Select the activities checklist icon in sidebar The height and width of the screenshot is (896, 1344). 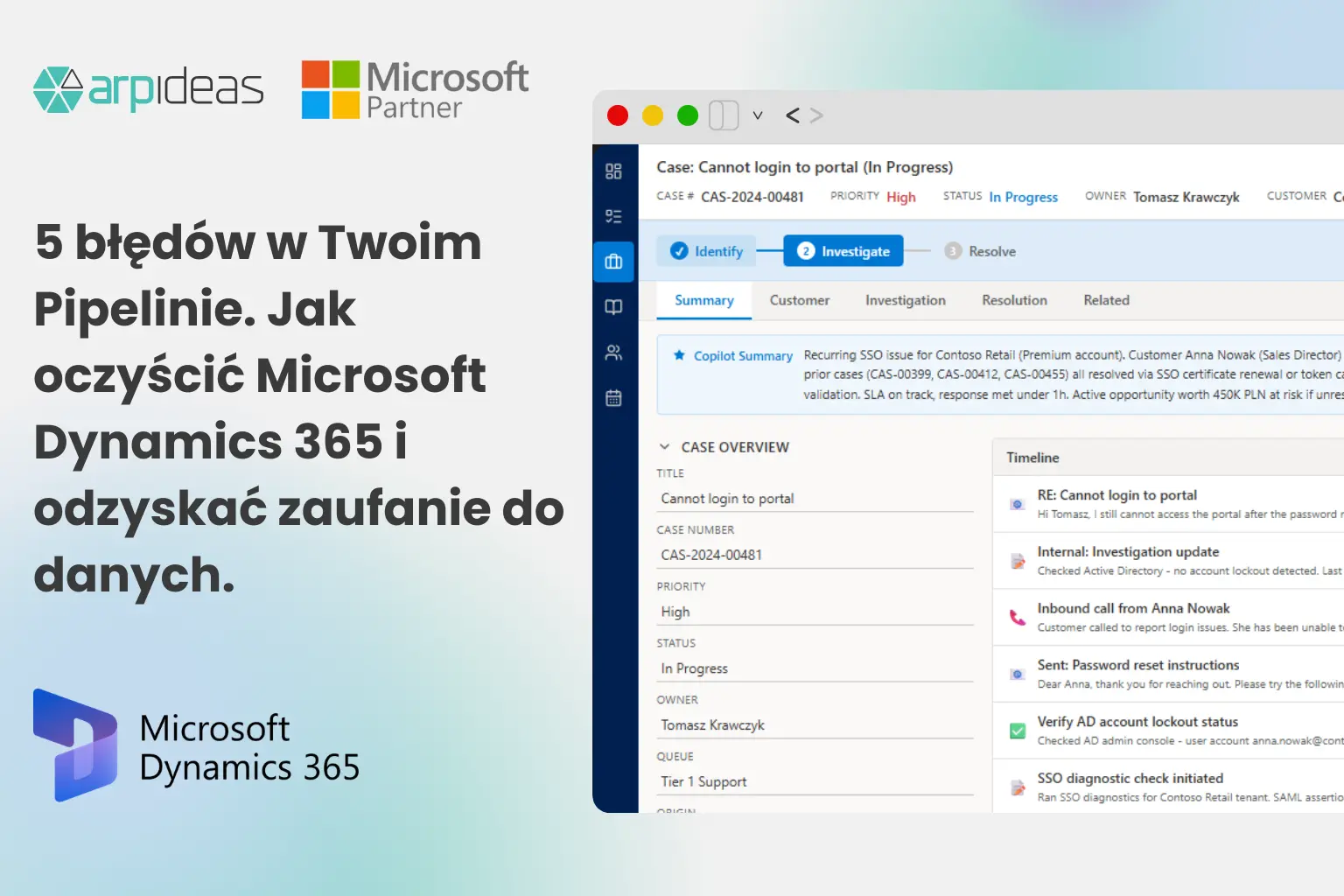click(613, 216)
